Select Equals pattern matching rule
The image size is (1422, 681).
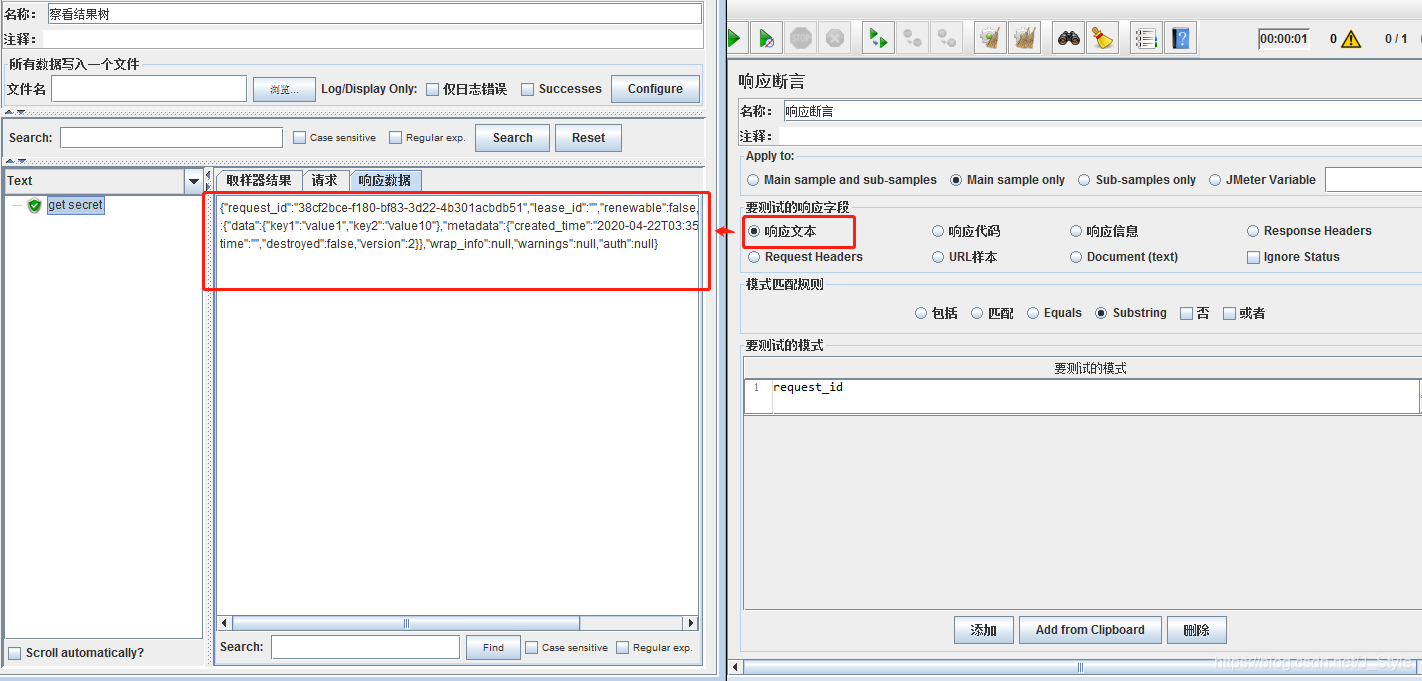(x=1033, y=313)
